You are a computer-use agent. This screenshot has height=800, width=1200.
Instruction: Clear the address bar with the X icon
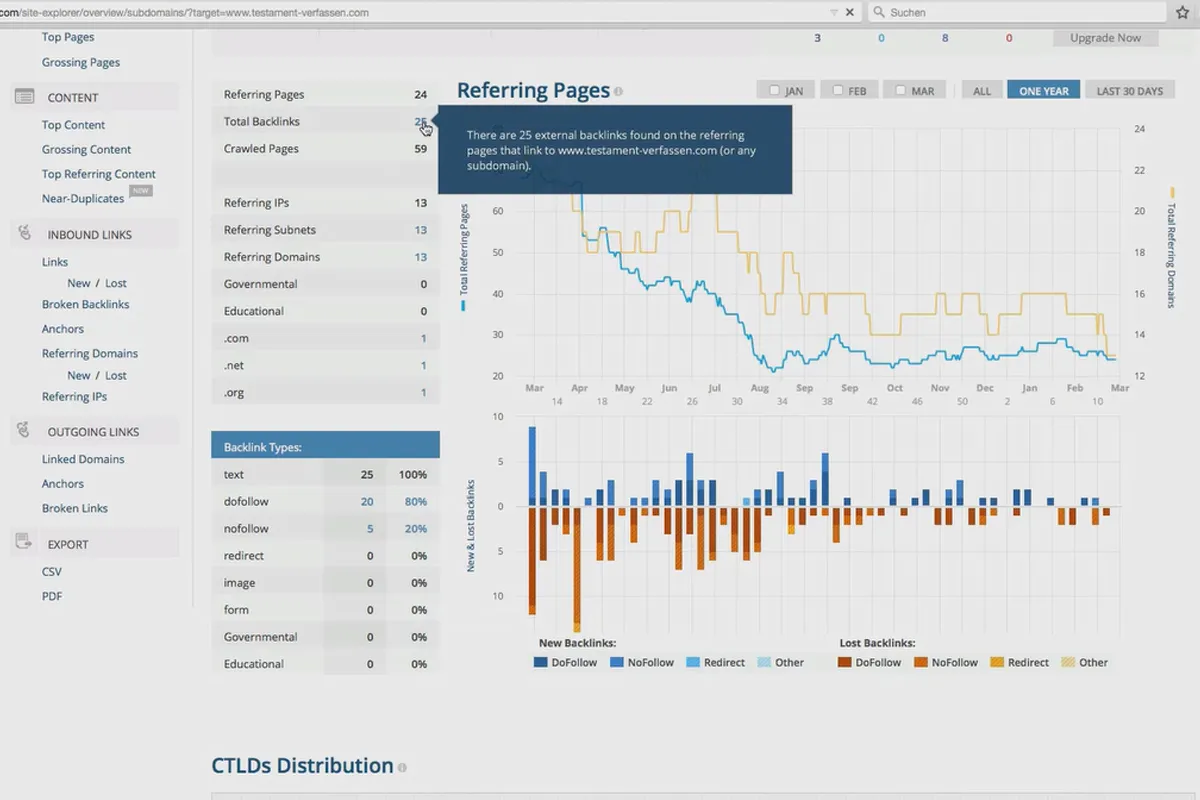click(850, 12)
